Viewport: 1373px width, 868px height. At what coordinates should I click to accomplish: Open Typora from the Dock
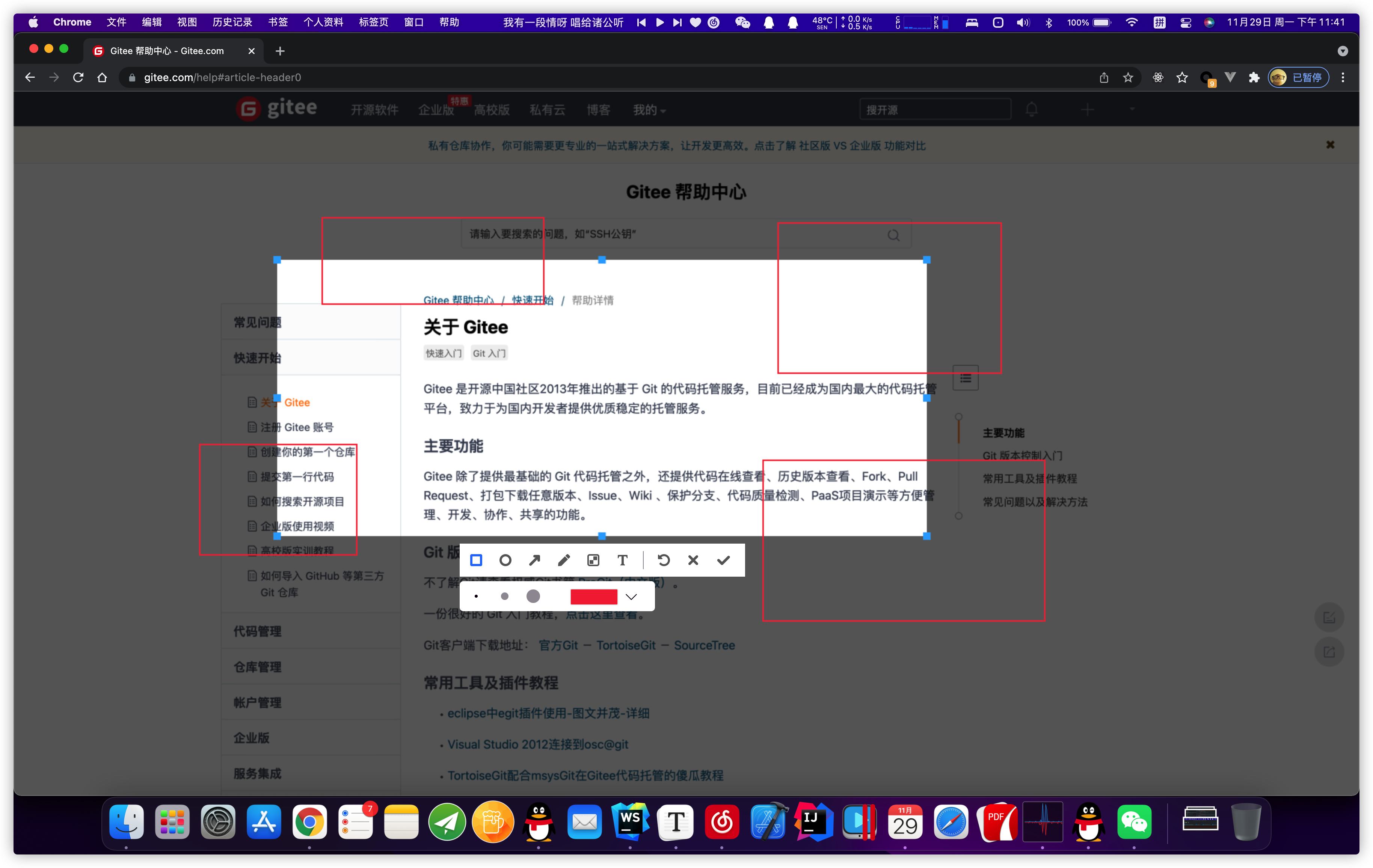tap(676, 821)
